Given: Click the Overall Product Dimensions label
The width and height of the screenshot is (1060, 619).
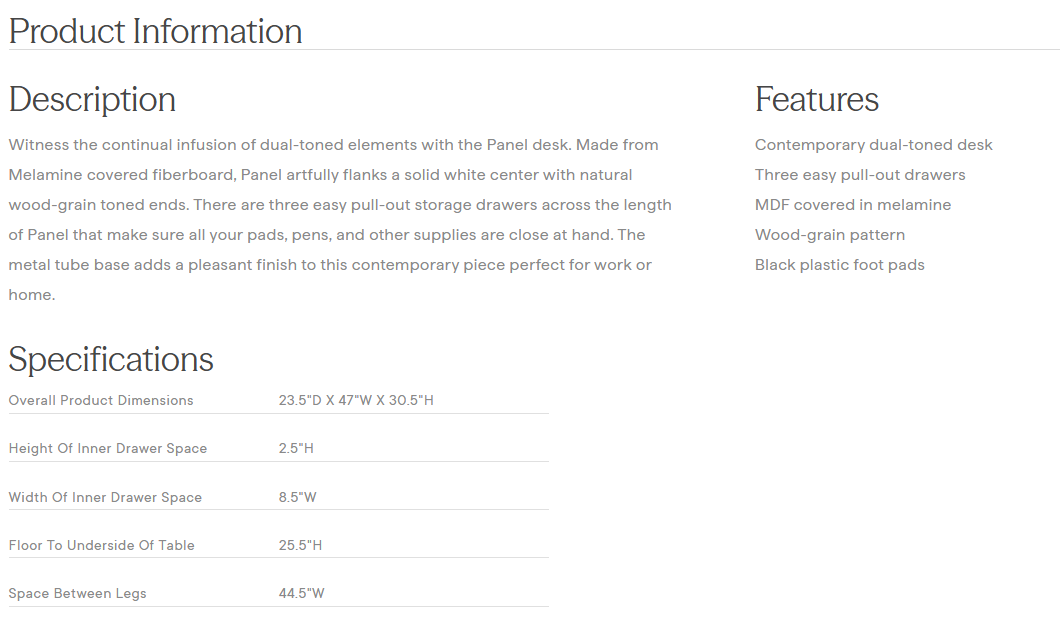Looking at the screenshot, I should click(101, 400).
